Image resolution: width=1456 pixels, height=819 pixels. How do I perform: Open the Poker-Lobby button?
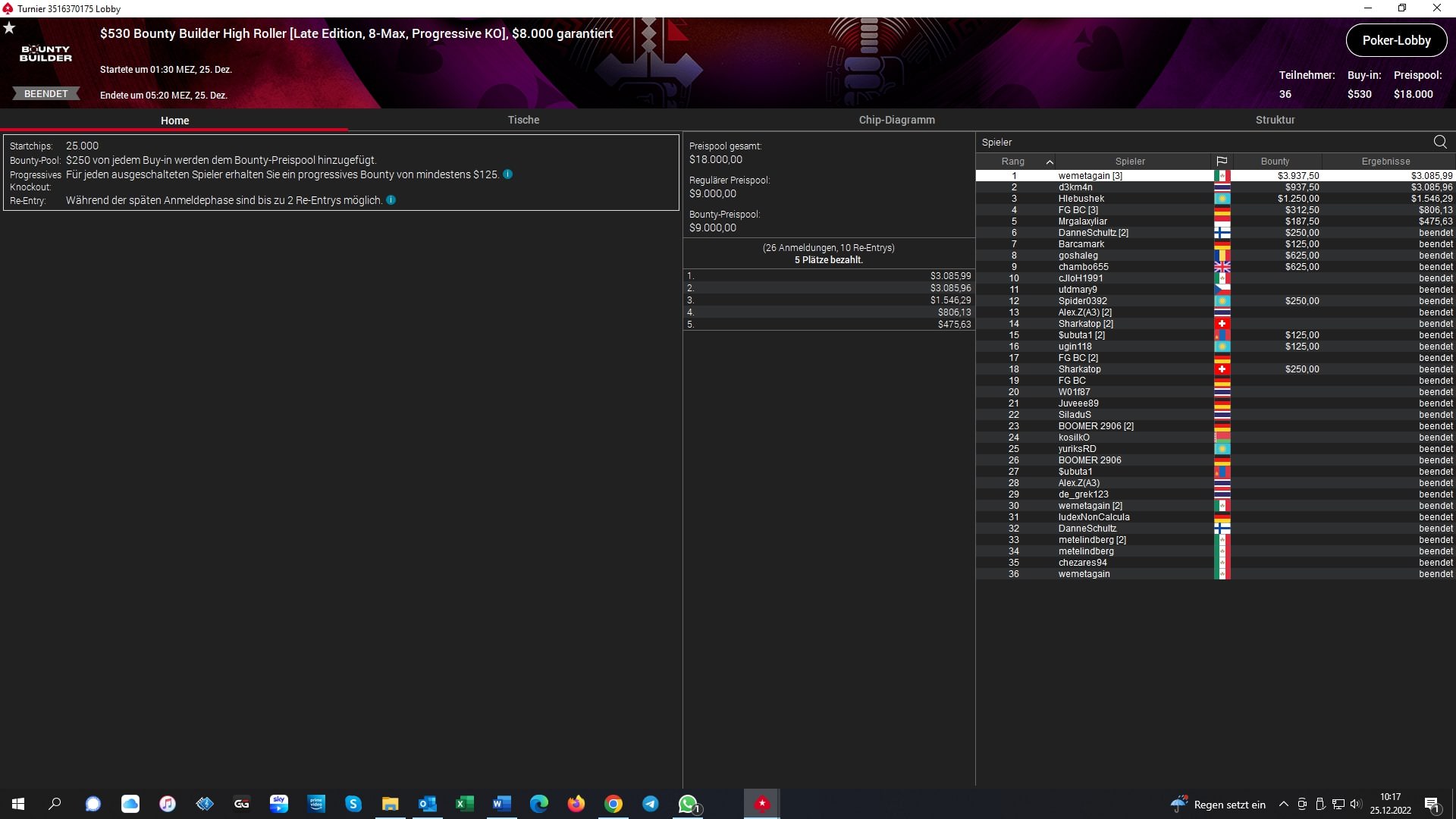click(x=1395, y=41)
